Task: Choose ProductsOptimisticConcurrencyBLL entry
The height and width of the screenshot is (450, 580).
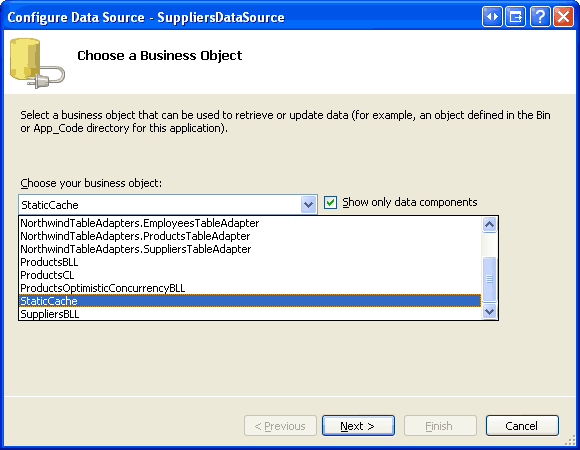Action: 250,288
